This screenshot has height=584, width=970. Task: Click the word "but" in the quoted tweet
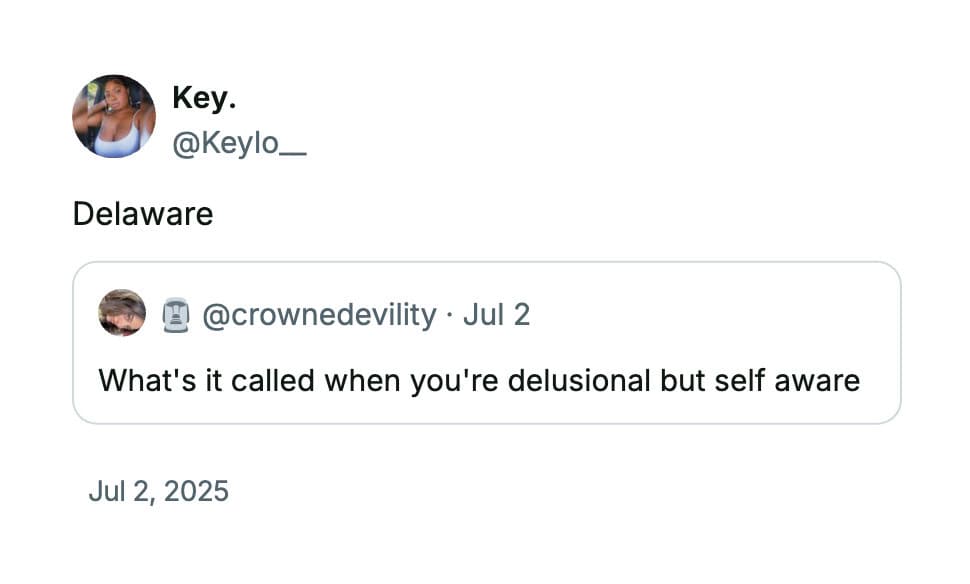pyautogui.click(x=682, y=380)
